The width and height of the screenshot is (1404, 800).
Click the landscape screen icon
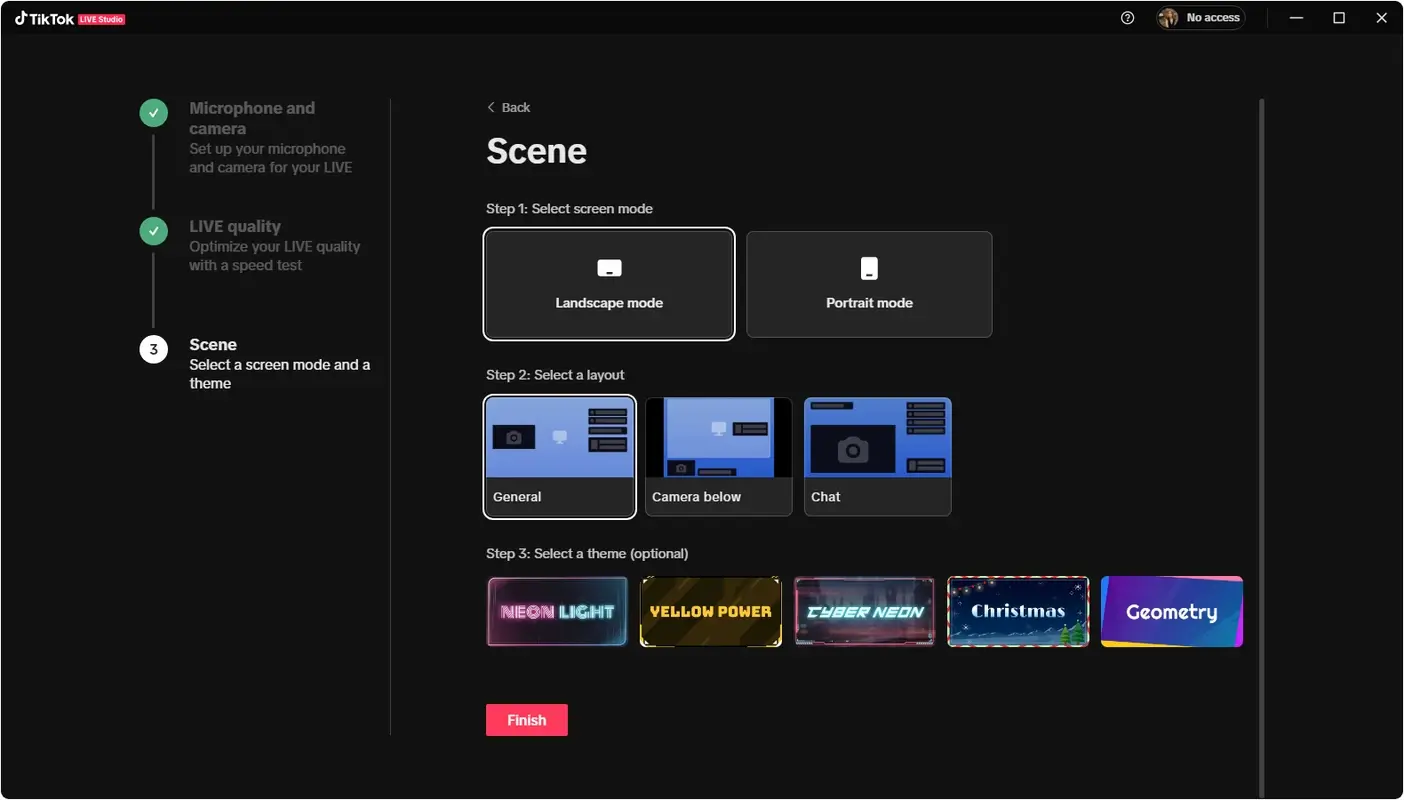(x=608, y=267)
